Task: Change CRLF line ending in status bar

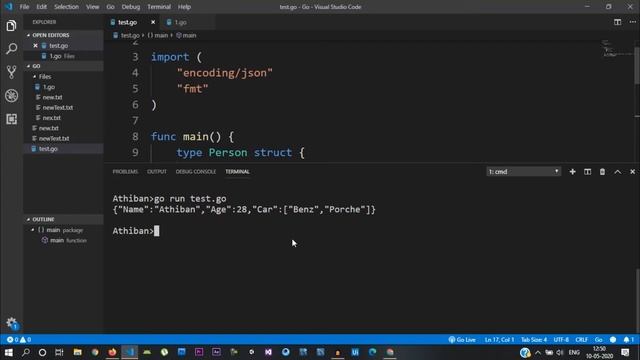Action: click(581, 340)
